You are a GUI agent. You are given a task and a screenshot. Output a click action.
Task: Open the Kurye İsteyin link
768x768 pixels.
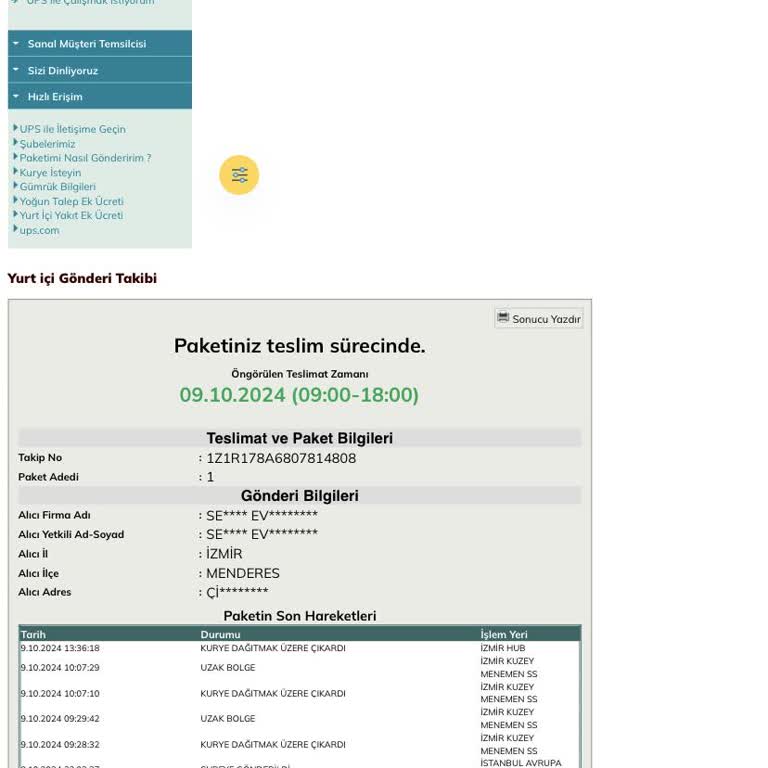[50, 172]
